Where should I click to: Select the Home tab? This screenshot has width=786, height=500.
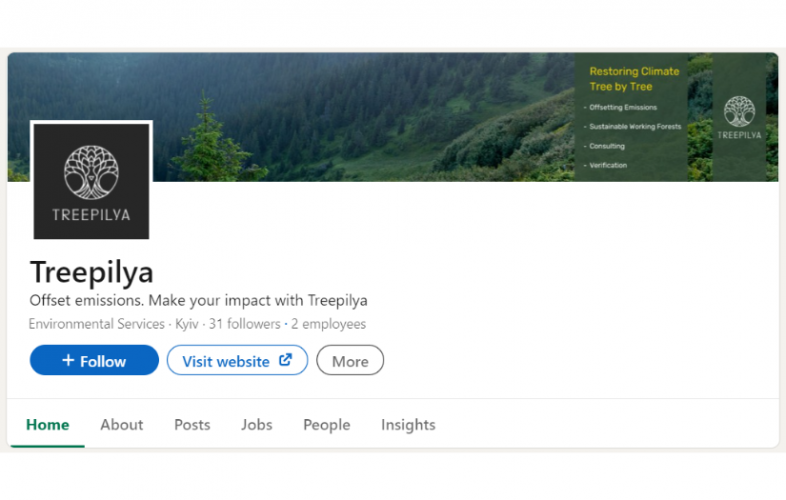[x=48, y=425]
